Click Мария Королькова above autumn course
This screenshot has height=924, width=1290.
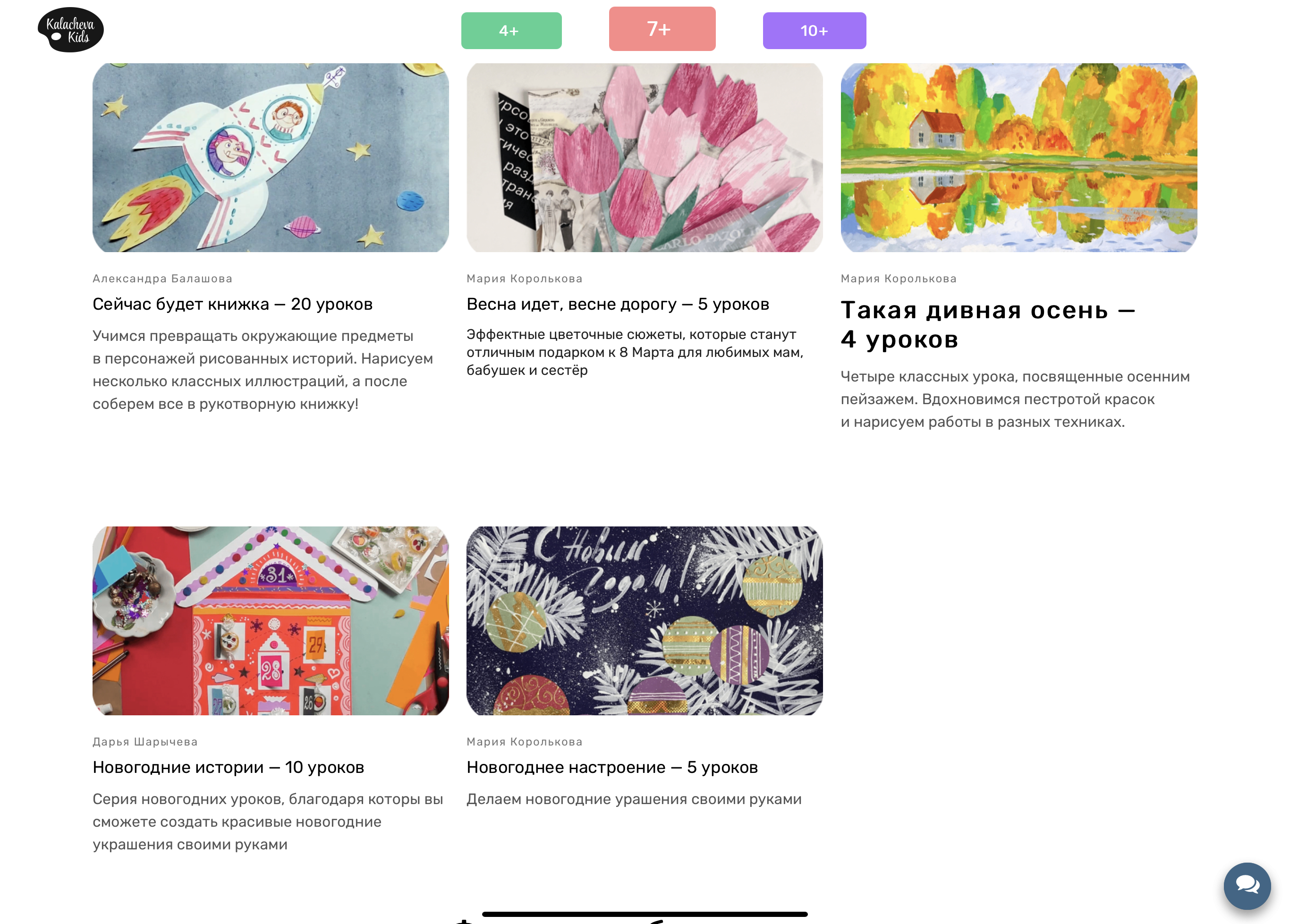click(x=898, y=279)
